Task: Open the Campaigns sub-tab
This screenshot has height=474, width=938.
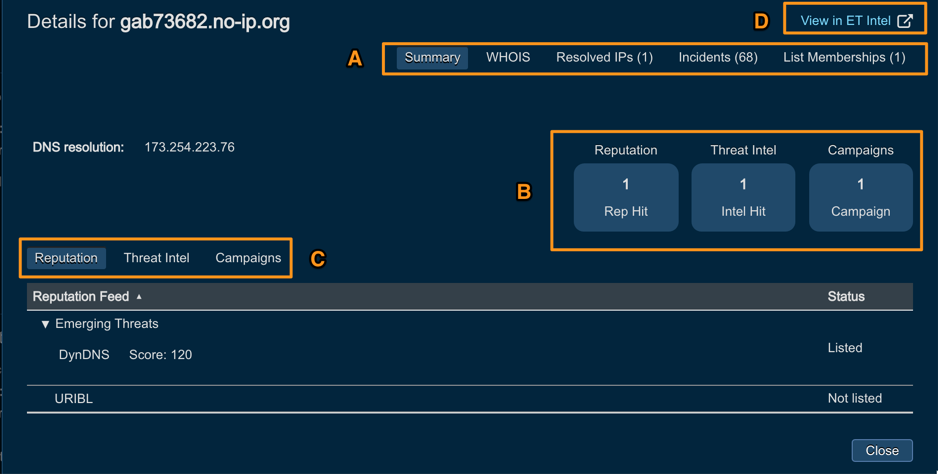Action: (248, 258)
